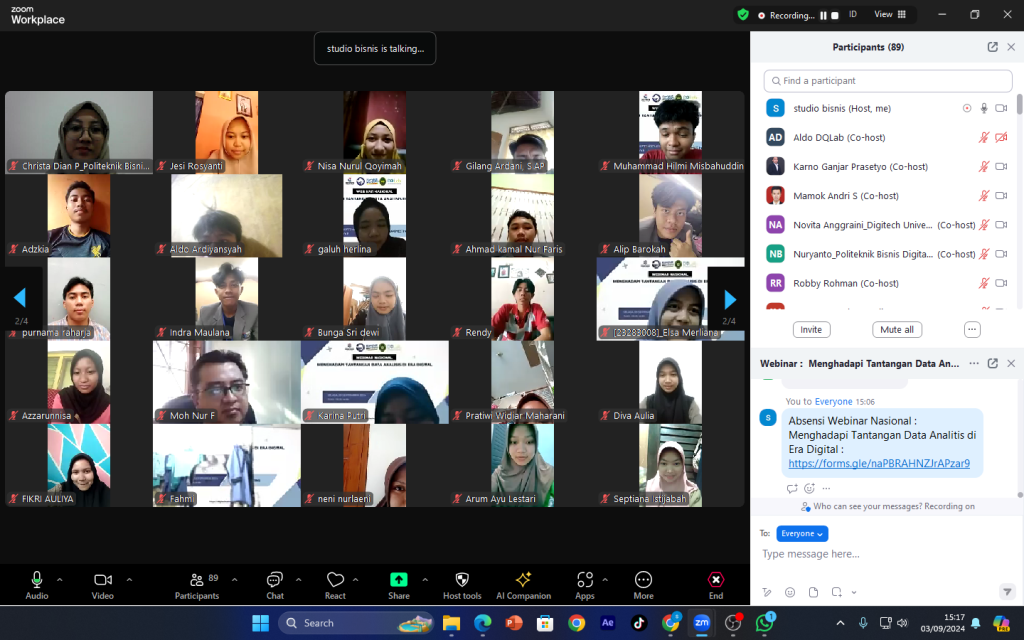Image resolution: width=1024 pixels, height=640 pixels.
Task: Stop the recording
Action: (835, 15)
